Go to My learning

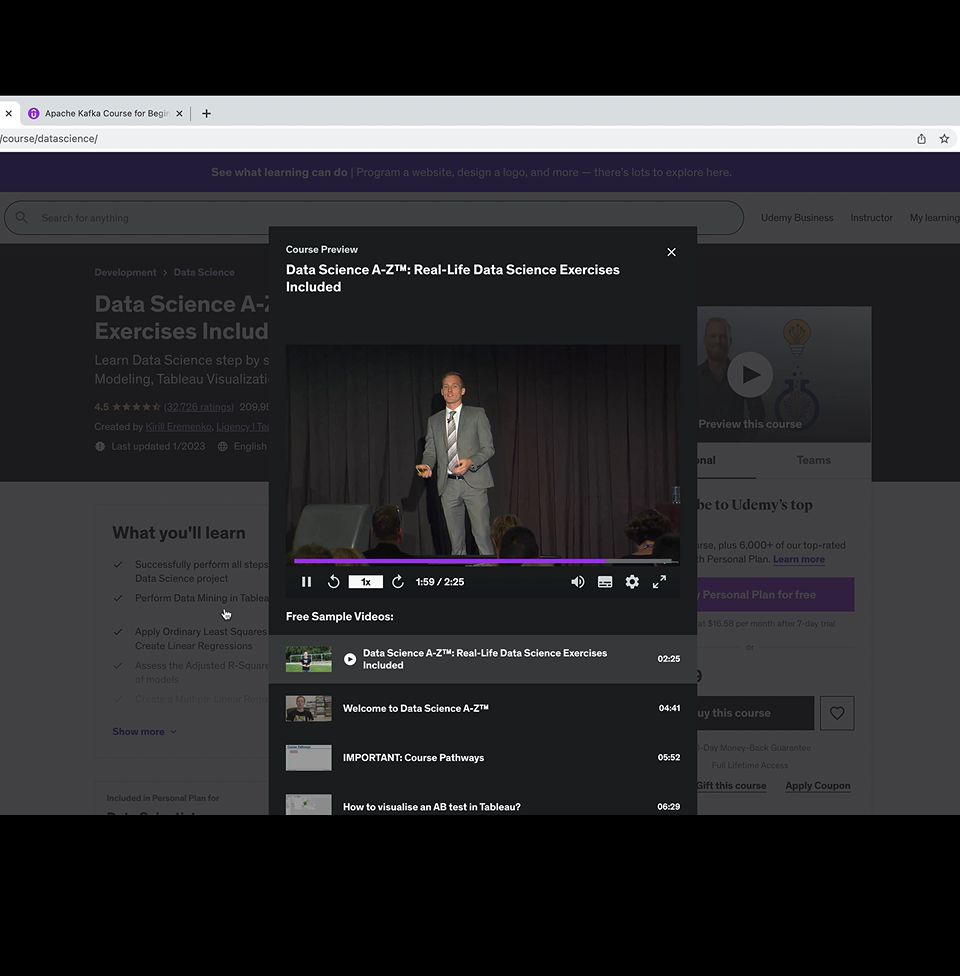[934, 218]
